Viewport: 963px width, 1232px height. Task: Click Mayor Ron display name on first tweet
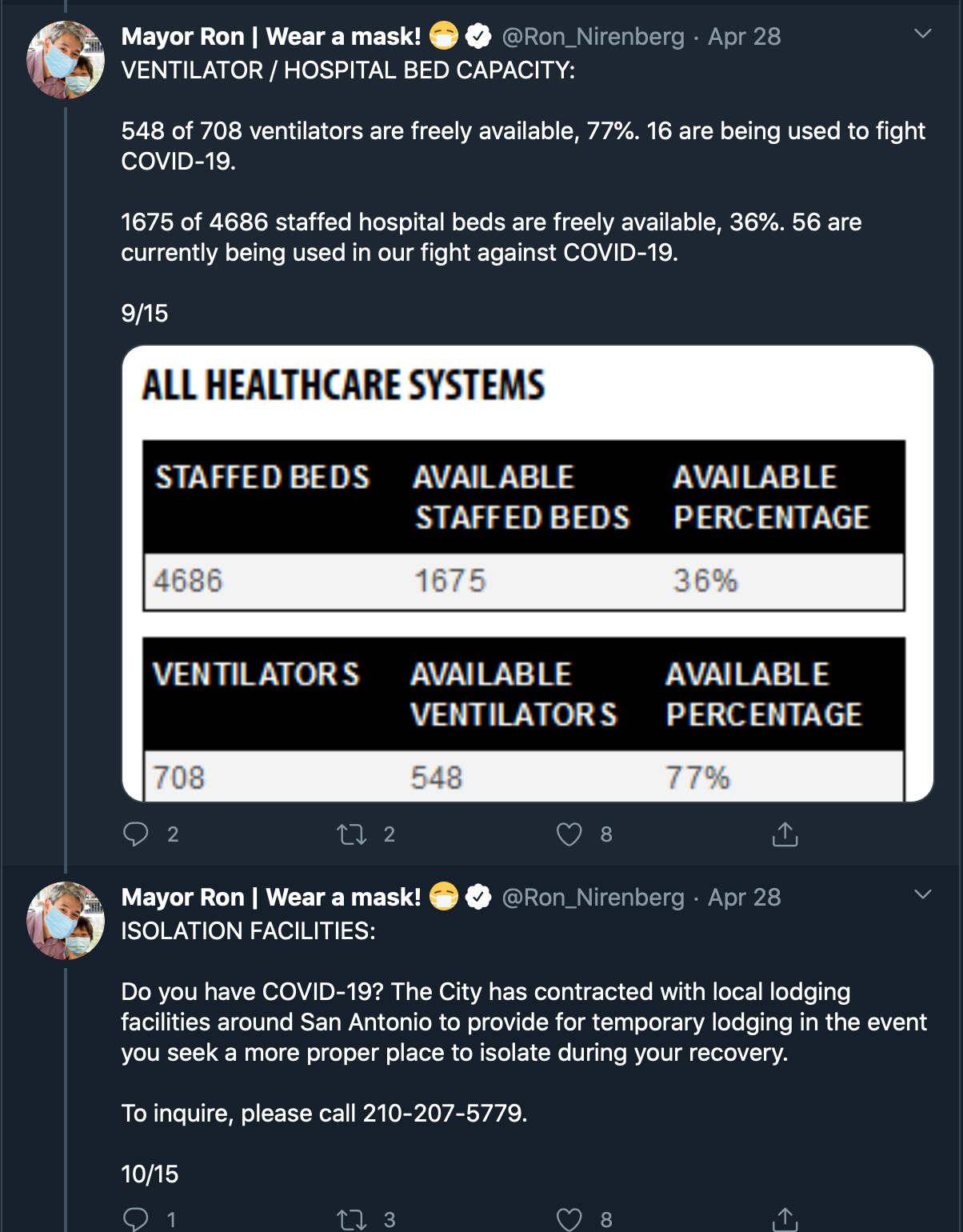coord(270,37)
